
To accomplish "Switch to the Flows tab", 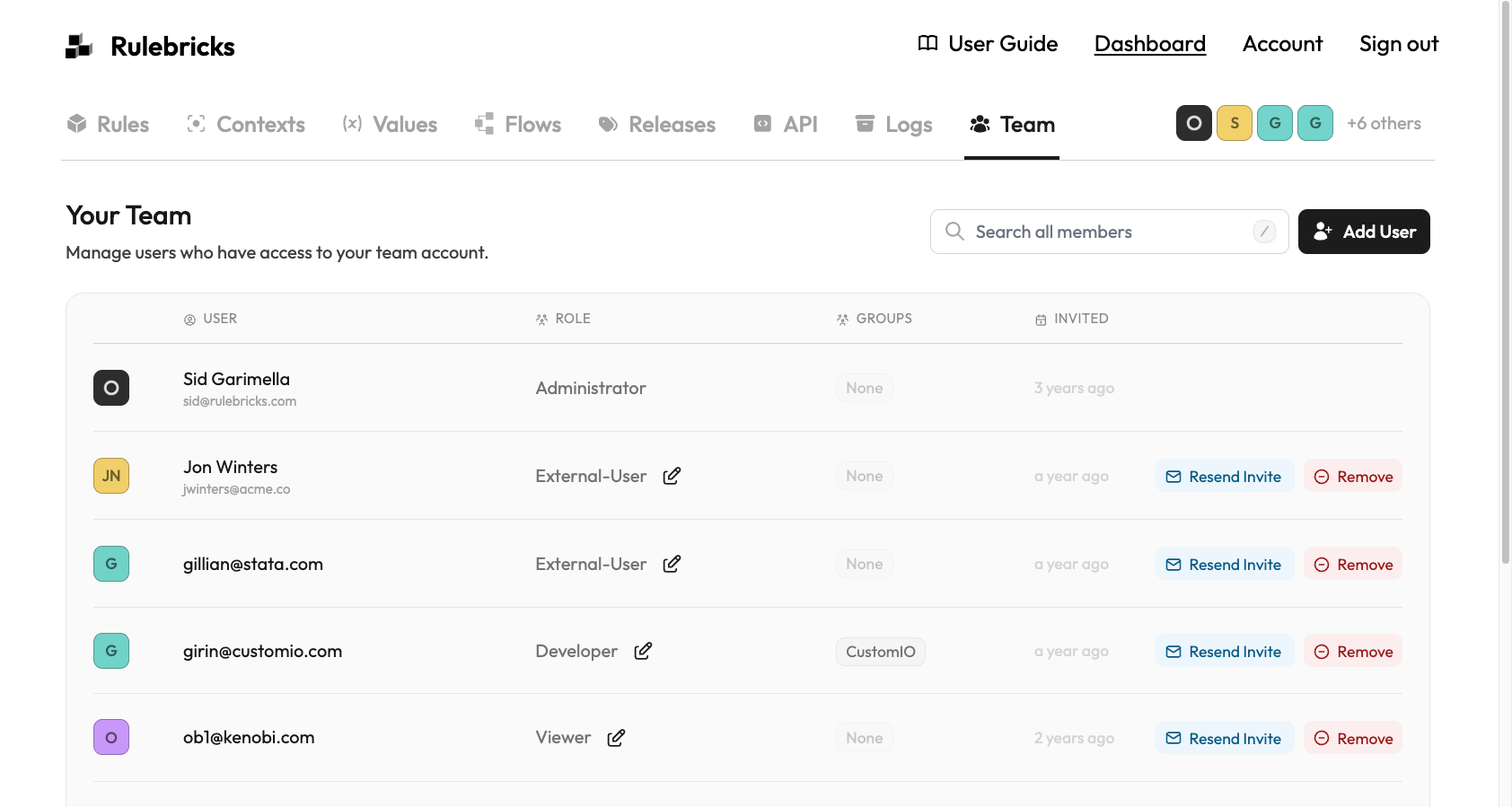I will coord(518,124).
